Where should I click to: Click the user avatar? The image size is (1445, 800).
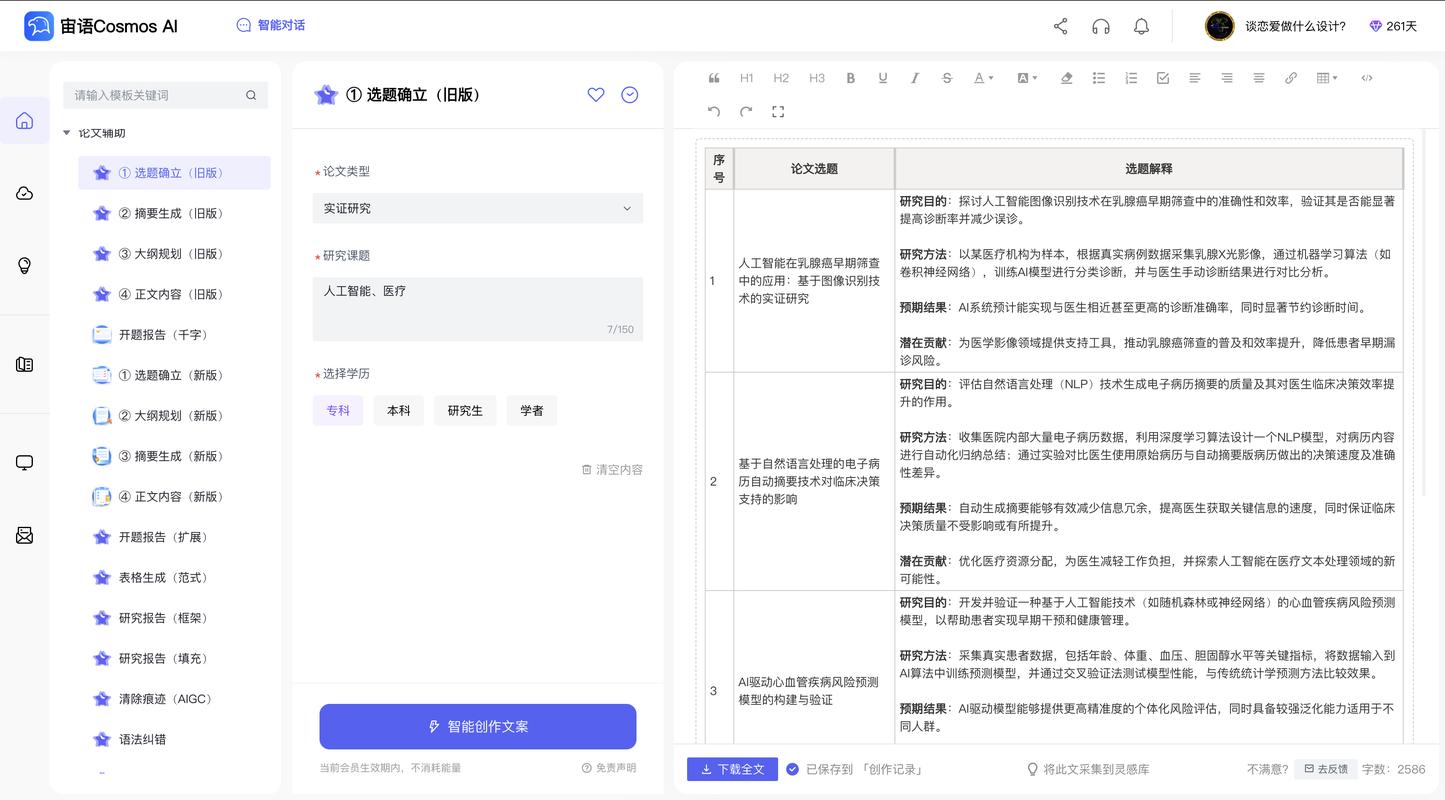tap(1219, 26)
